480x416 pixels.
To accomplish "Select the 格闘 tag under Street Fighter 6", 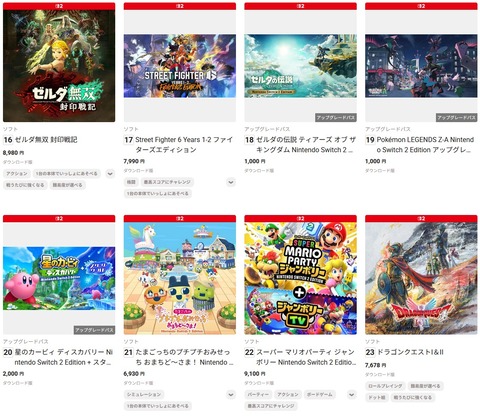I will coord(131,182).
